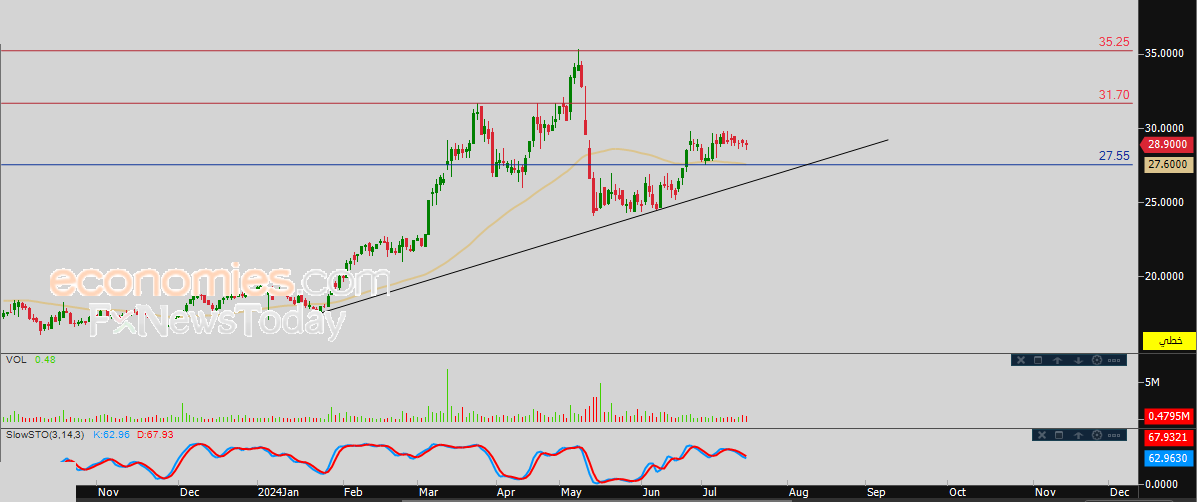This screenshot has width=1197, height=502.
Task: Open more options for VOL panel
Action: pyautogui.click(x=1114, y=360)
